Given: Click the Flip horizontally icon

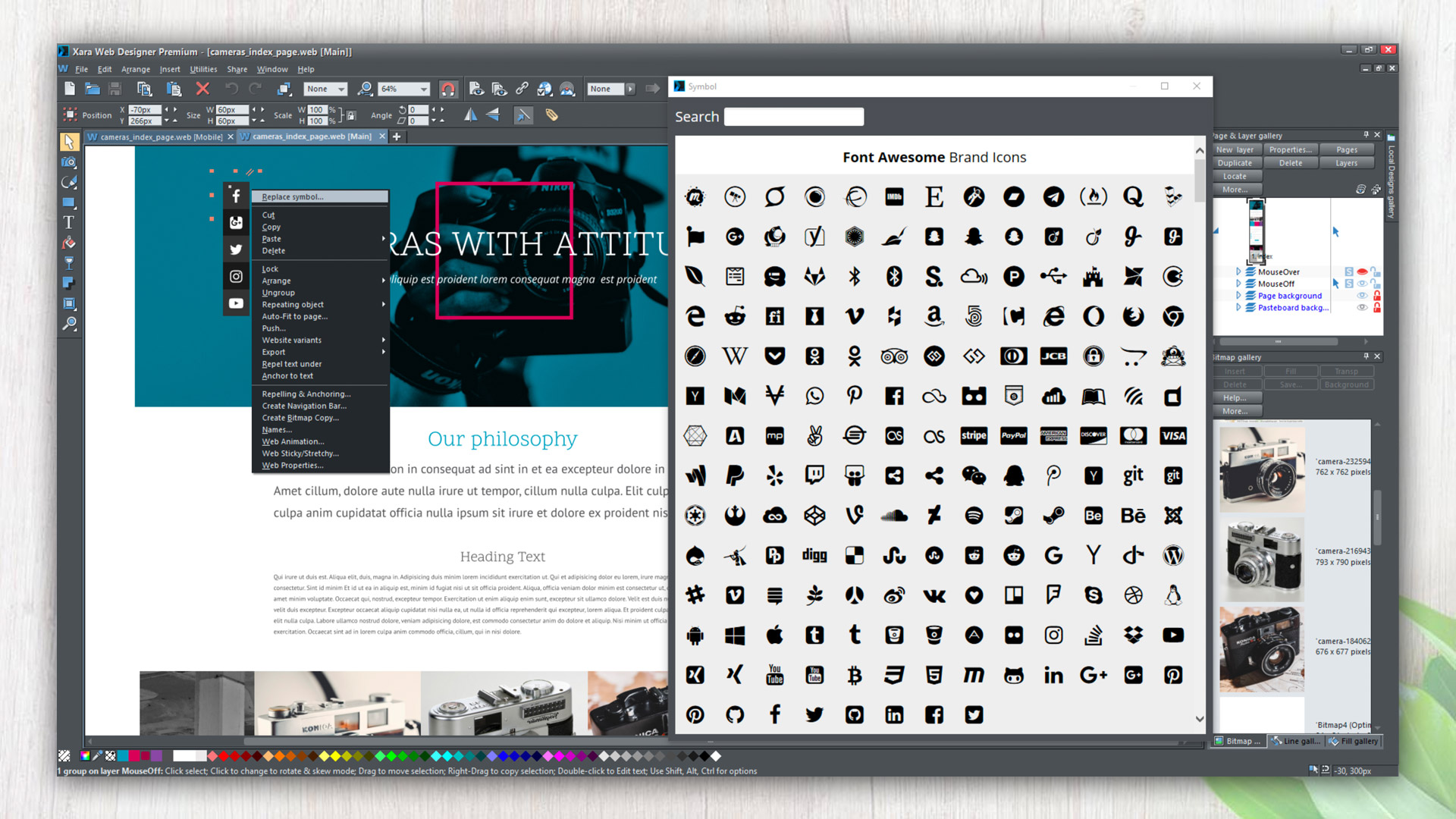Looking at the screenshot, I should click(471, 114).
